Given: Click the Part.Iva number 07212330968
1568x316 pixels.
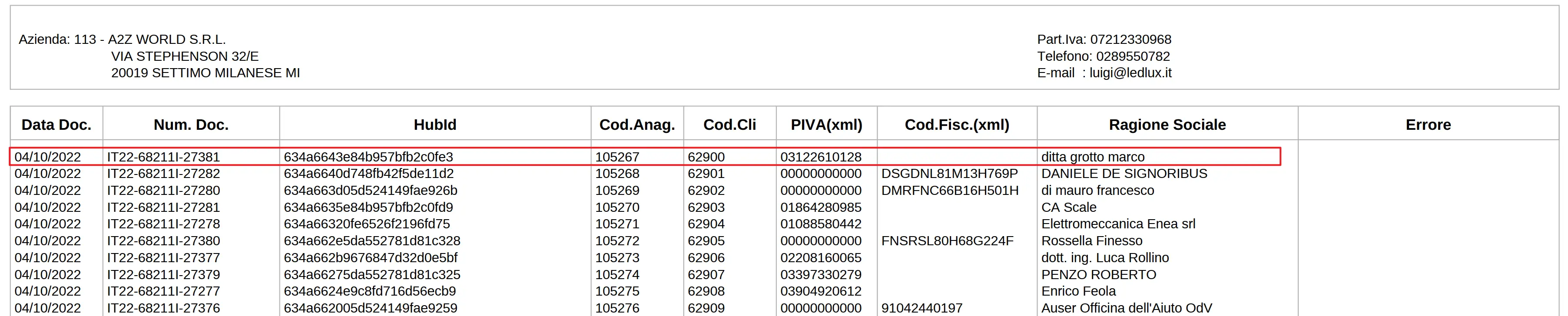Looking at the screenshot, I should (x=1130, y=39).
